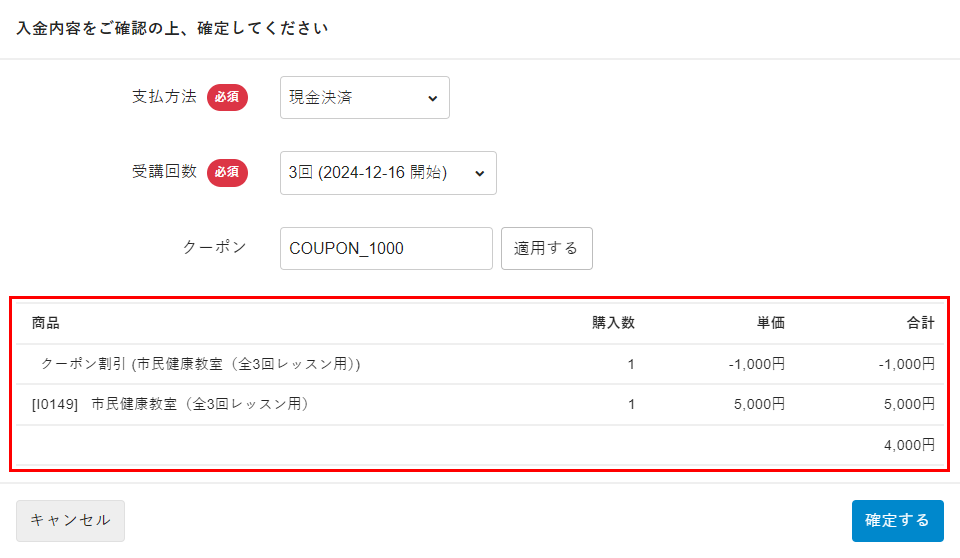
Task: Click the 必須 badge beside 受講回数
Action: coord(227,173)
